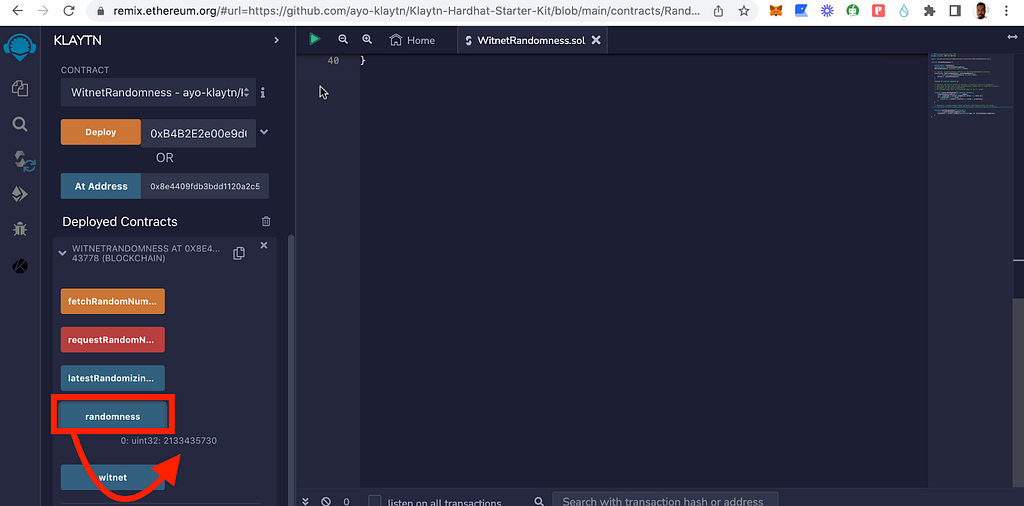Toggle the terminal panel double chevron
This screenshot has height=506, width=1024.
306,501
